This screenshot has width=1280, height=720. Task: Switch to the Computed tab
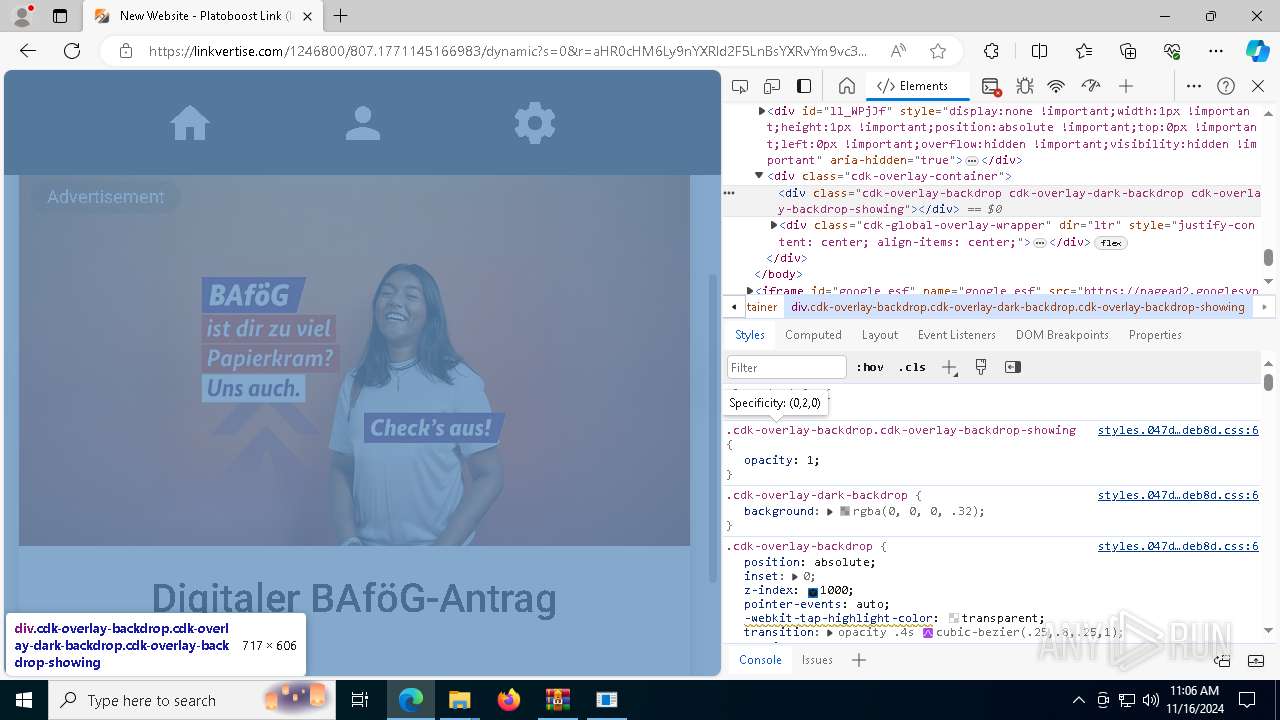[x=813, y=335]
